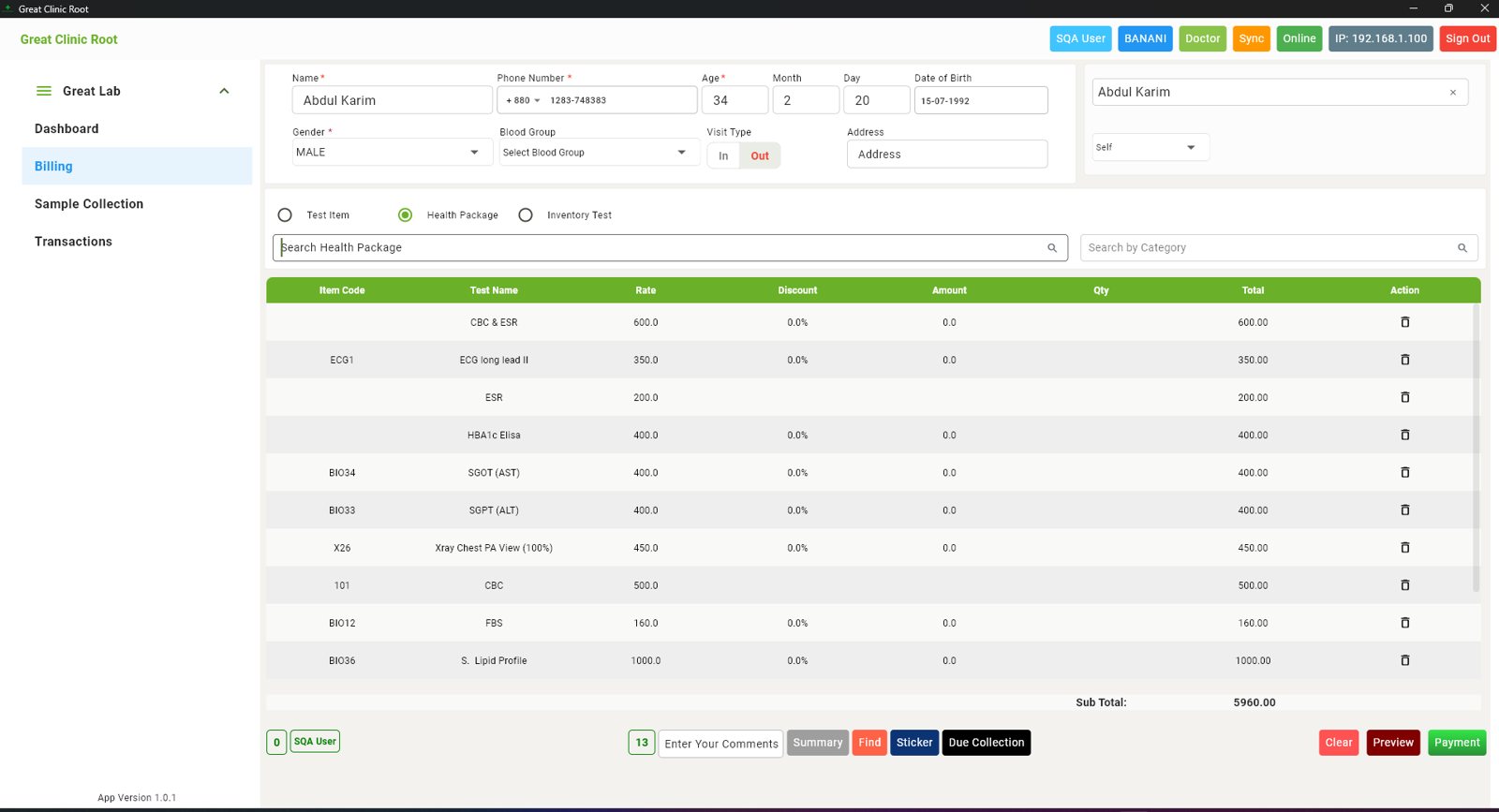Open the +880 country code dropdown
The height and width of the screenshot is (812, 1499).
click(x=523, y=100)
